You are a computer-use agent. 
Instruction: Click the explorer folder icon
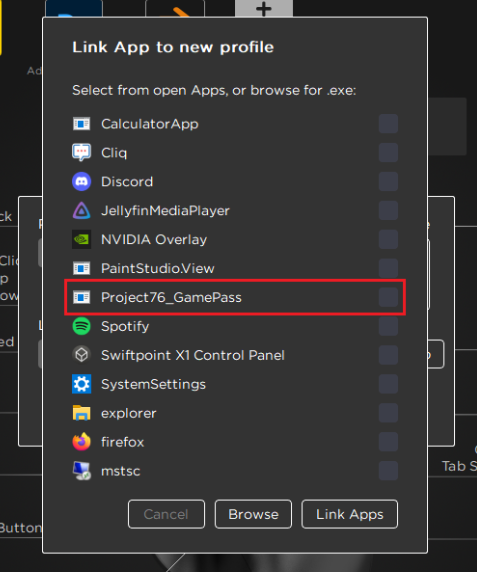tap(81, 413)
